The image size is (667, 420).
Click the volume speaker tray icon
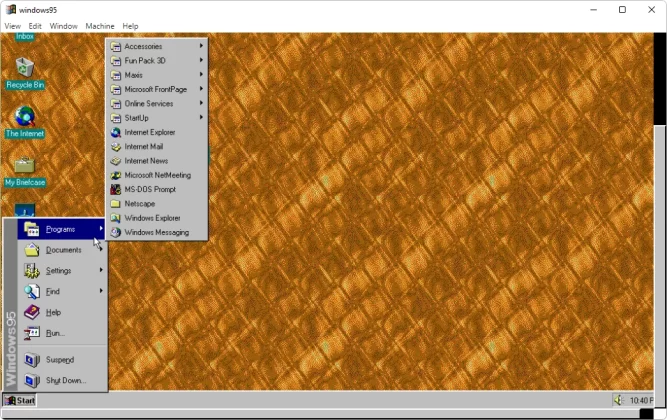(619, 400)
